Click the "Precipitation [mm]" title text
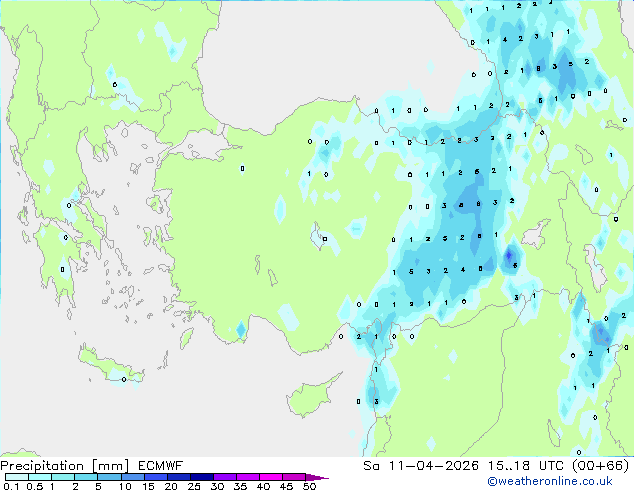634x490 pixels. coord(64,466)
